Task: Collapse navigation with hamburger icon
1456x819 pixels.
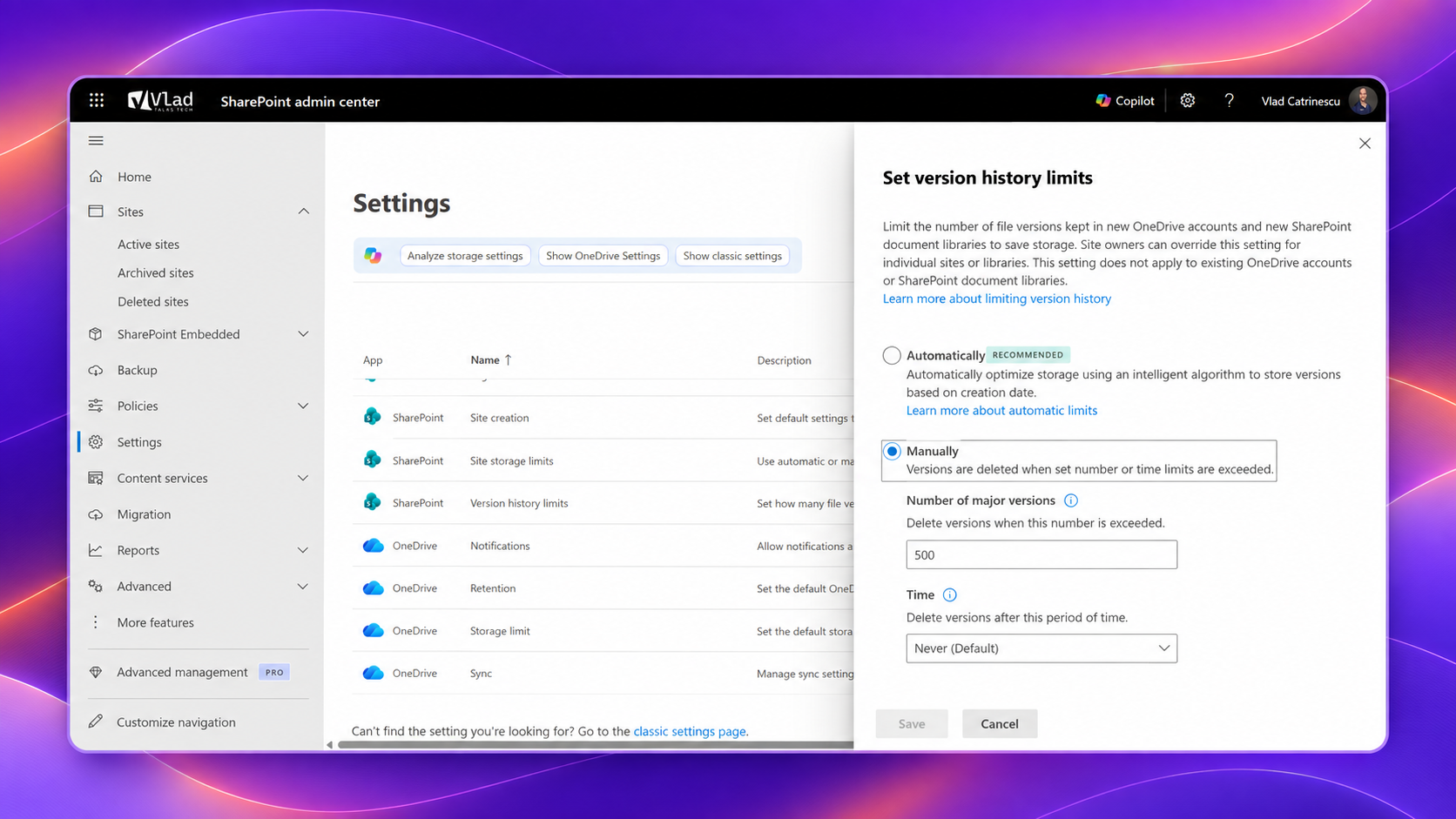Action: coord(96,141)
